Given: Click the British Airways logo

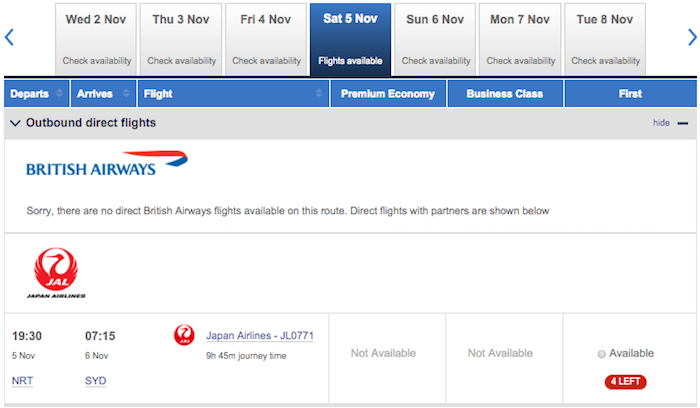Looking at the screenshot, I should [x=107, y=164].
